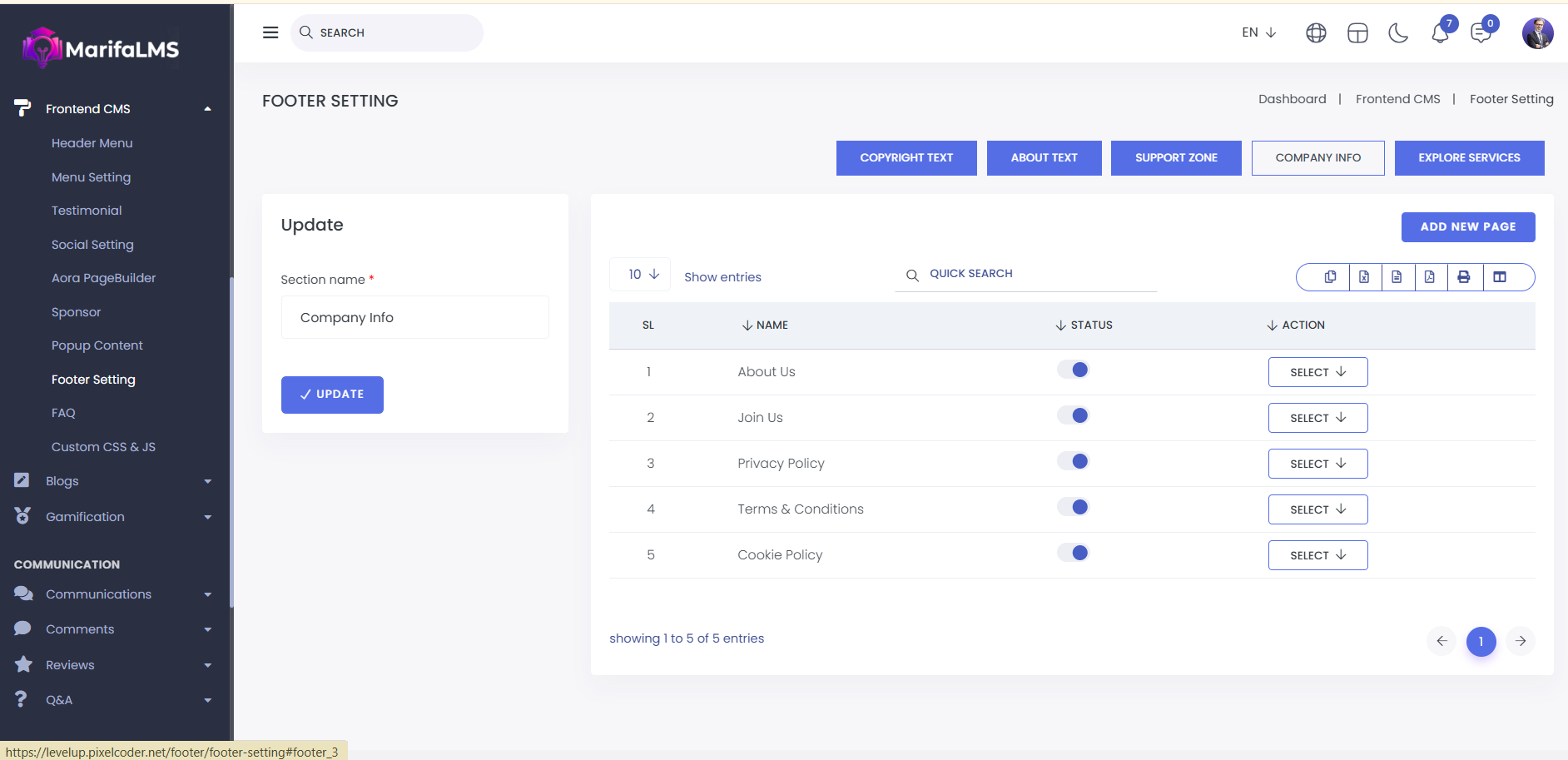Open Select action dropdown for Join Us
This screenshot has width=1568, height=760.
pos(1317,418)
